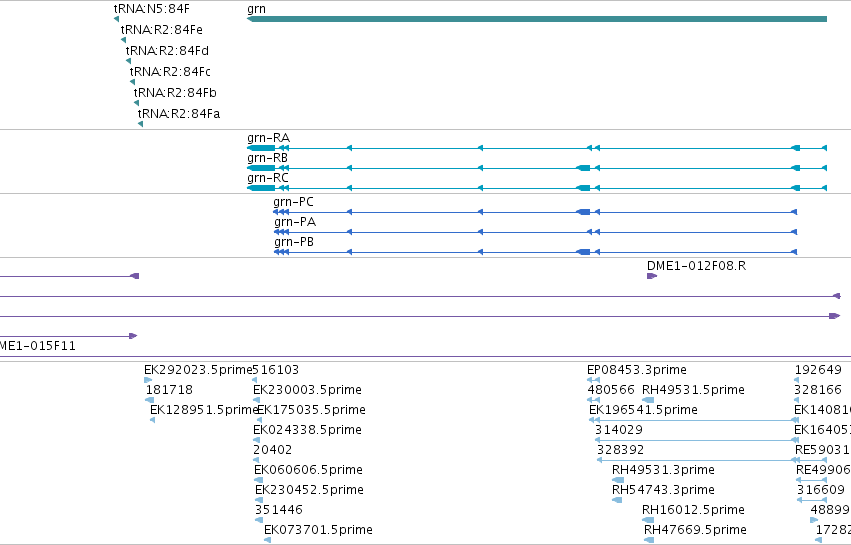Click the grn-RC transcript label
The image size is (851, 545).
pyautogui.click(x=268, y=178)
